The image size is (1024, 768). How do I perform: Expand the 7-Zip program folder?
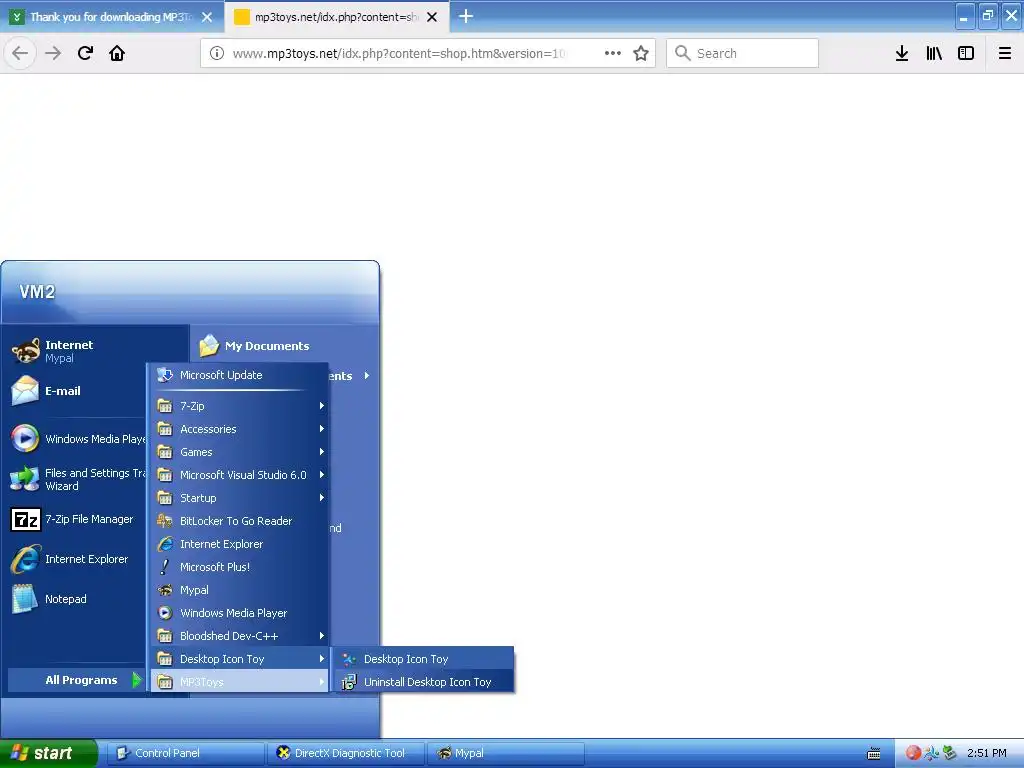[x=239, y=406]
